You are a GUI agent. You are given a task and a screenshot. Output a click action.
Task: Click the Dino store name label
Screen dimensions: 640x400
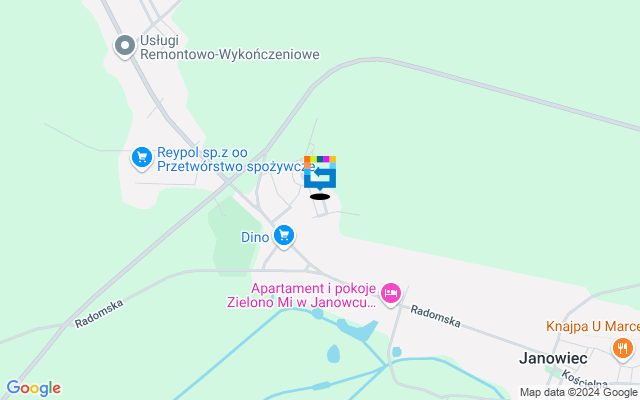(x=255, y=237)
